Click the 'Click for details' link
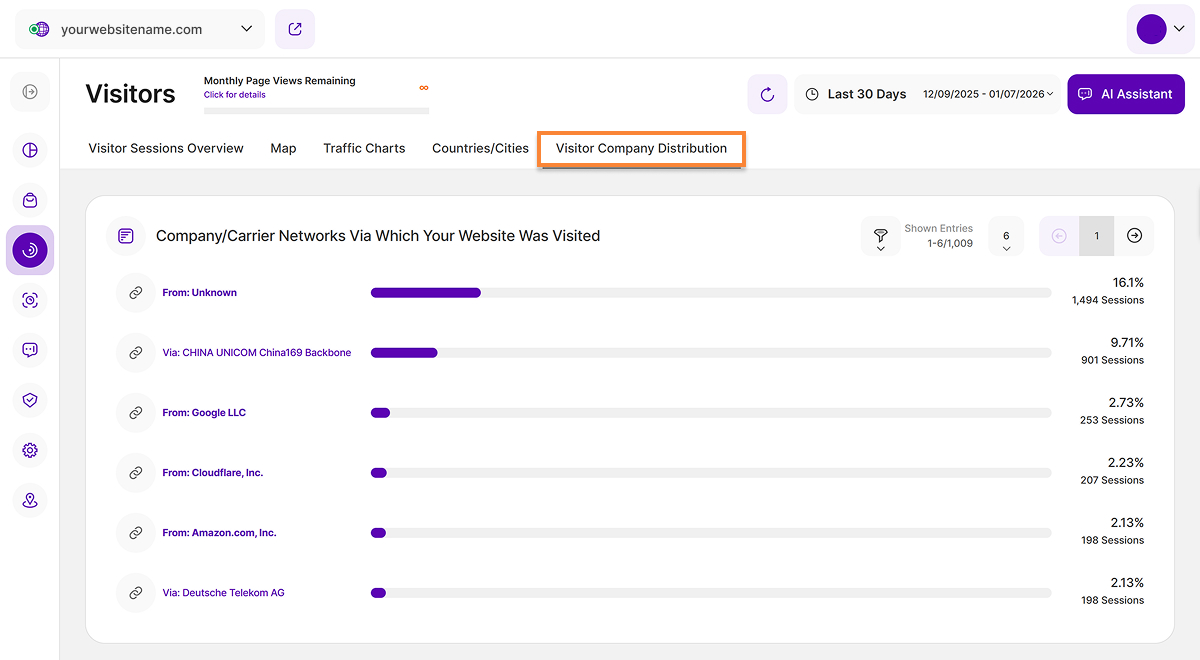The width and height of the screenshot is (1200, 660). 235,95
